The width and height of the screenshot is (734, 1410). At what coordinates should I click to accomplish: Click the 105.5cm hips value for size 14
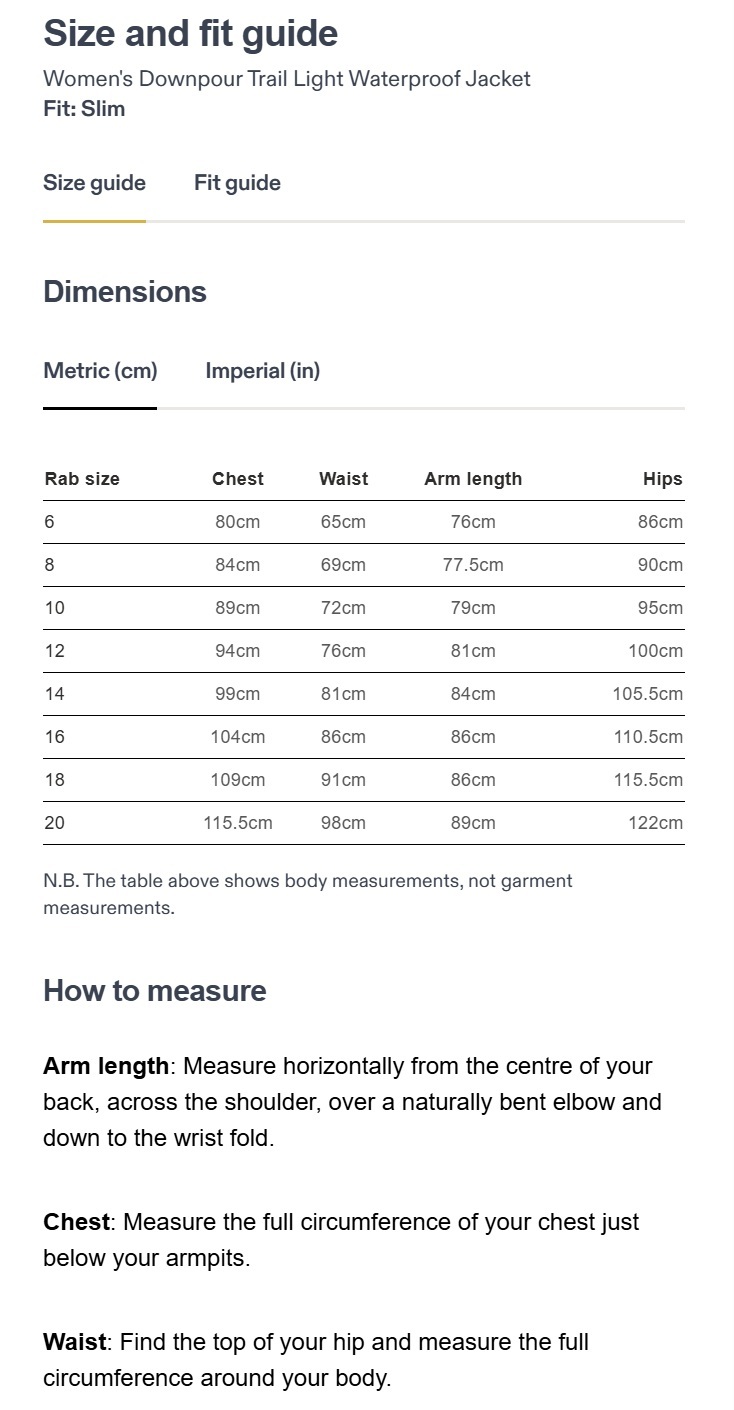647,694
